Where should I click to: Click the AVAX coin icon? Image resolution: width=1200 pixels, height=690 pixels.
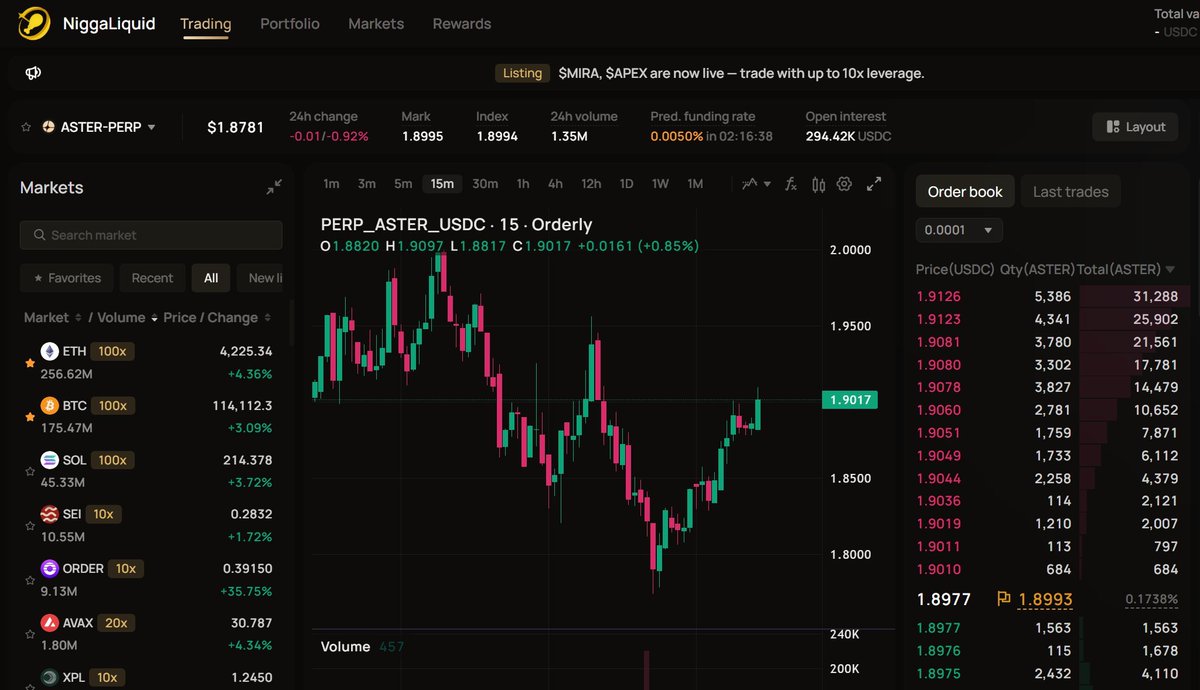[x=49, y=623]
